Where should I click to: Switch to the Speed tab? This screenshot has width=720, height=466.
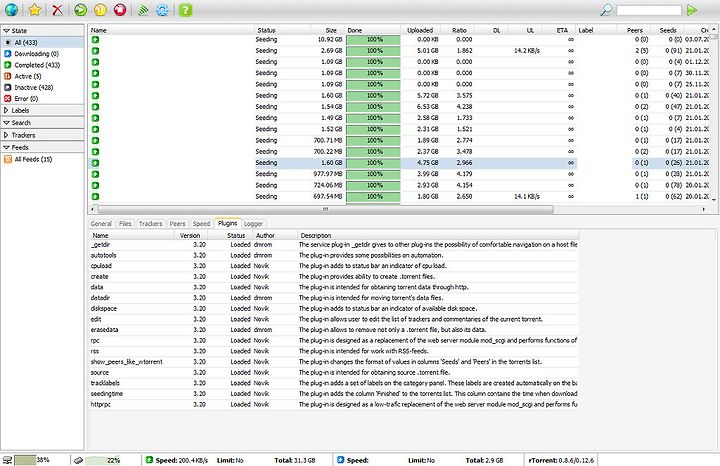(x=201, y=224)
